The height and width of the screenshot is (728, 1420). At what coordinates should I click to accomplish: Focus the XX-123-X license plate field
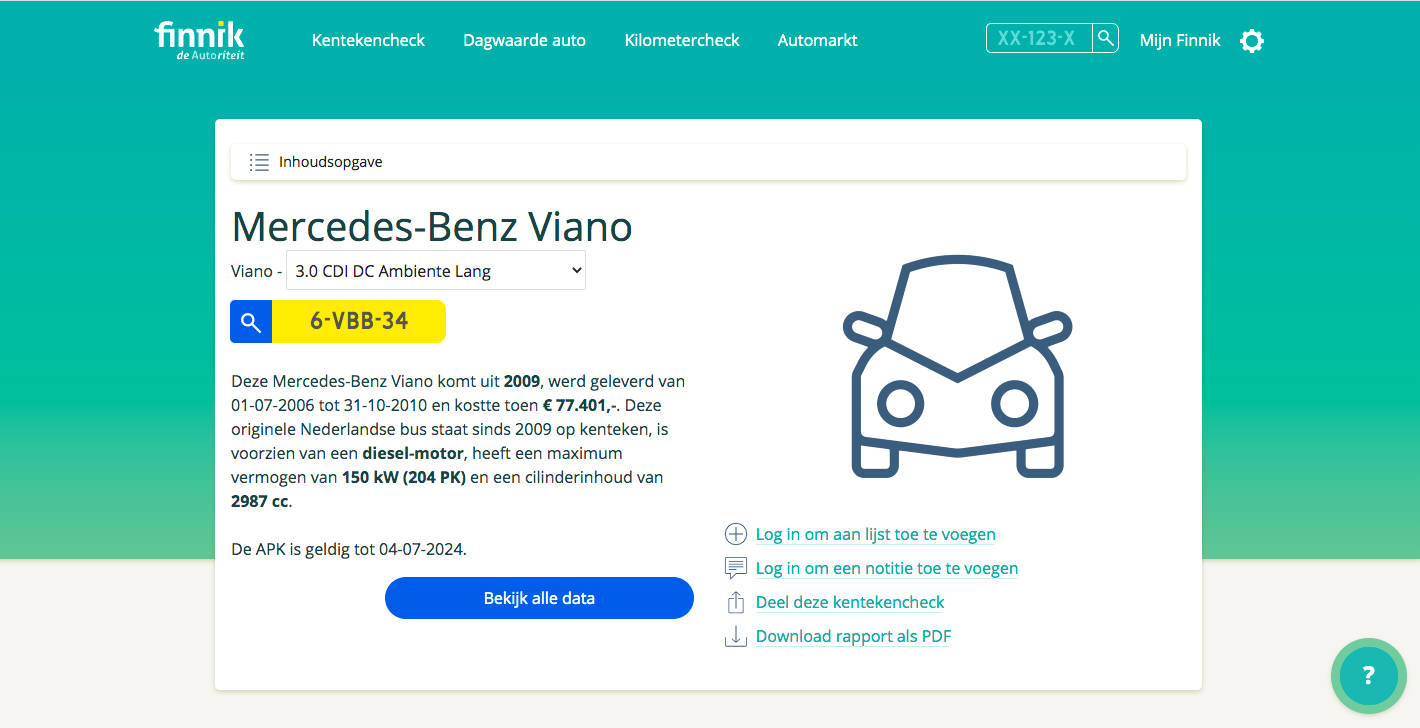tap(1039, 39)
